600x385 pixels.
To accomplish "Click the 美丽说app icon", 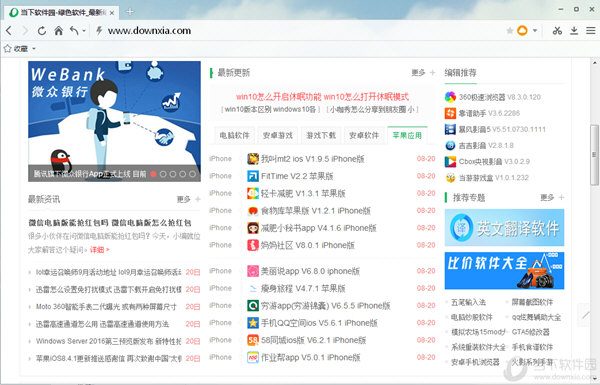I will (x=253, y=271).
